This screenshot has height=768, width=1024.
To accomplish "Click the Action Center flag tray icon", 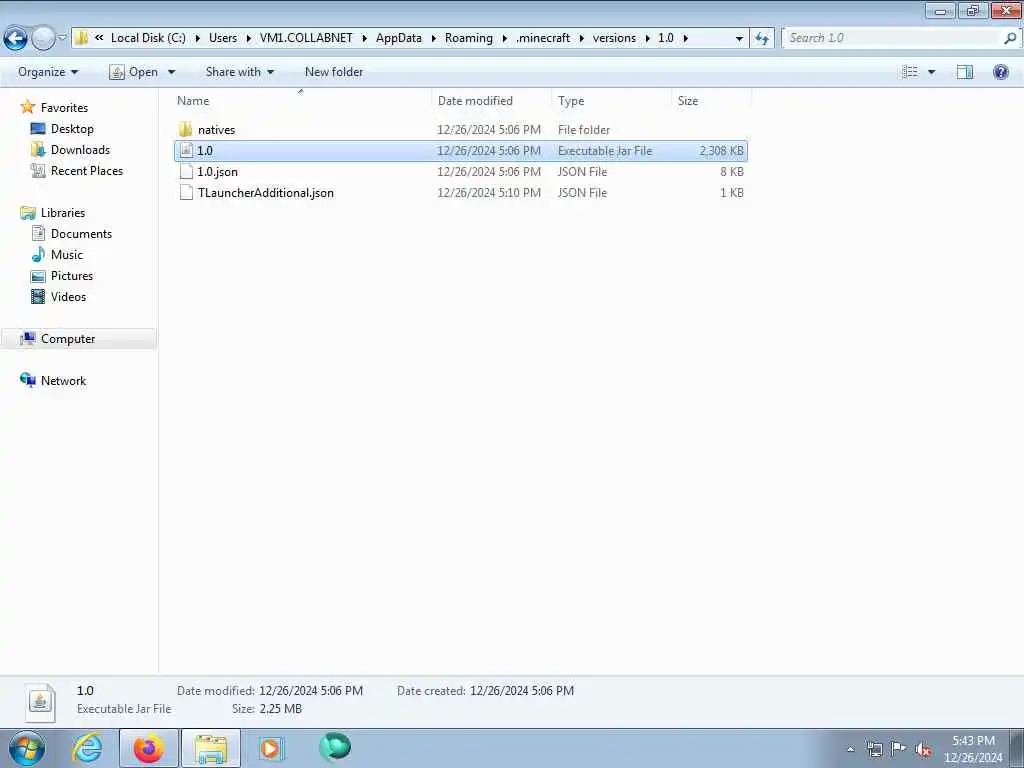I will [898, 749].
